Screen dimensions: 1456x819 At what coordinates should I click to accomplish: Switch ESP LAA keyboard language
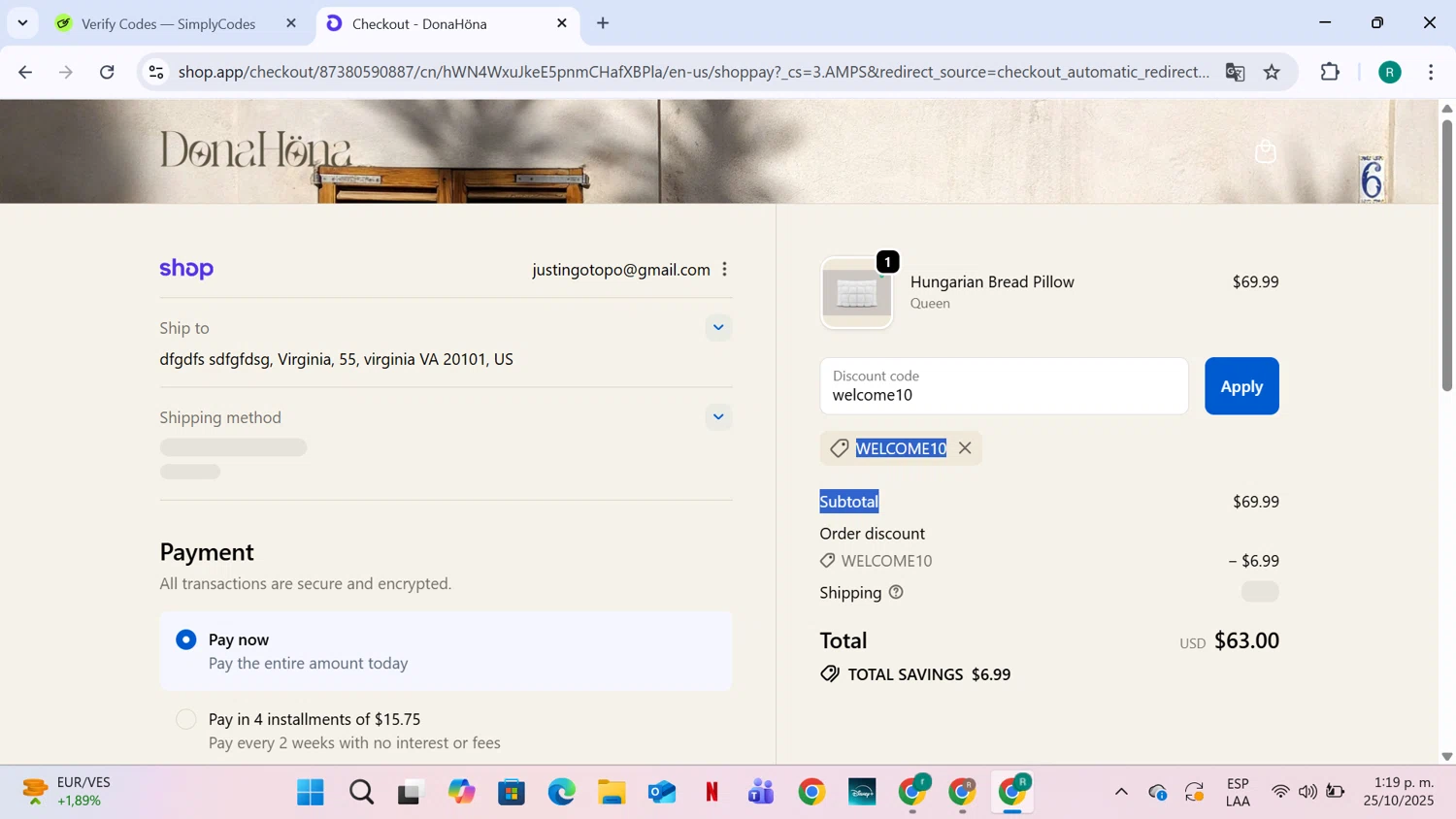[1238, 792]
